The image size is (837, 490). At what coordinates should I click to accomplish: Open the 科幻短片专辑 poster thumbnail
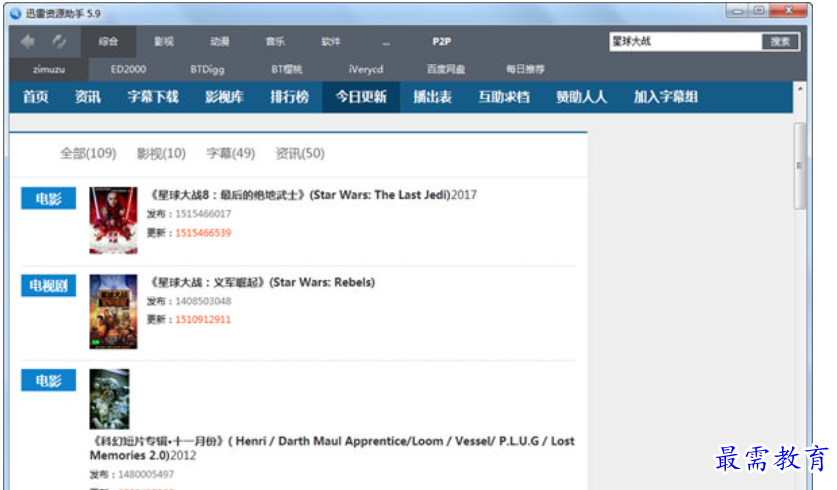tap(109, 399)
